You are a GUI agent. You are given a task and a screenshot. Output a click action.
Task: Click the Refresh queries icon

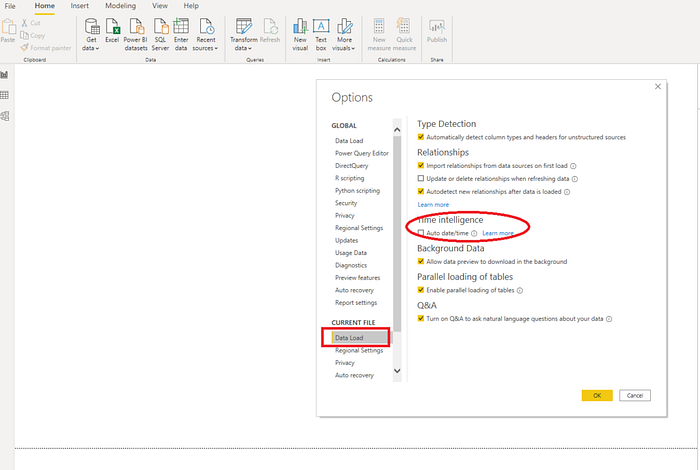click(x=270, y=27)
